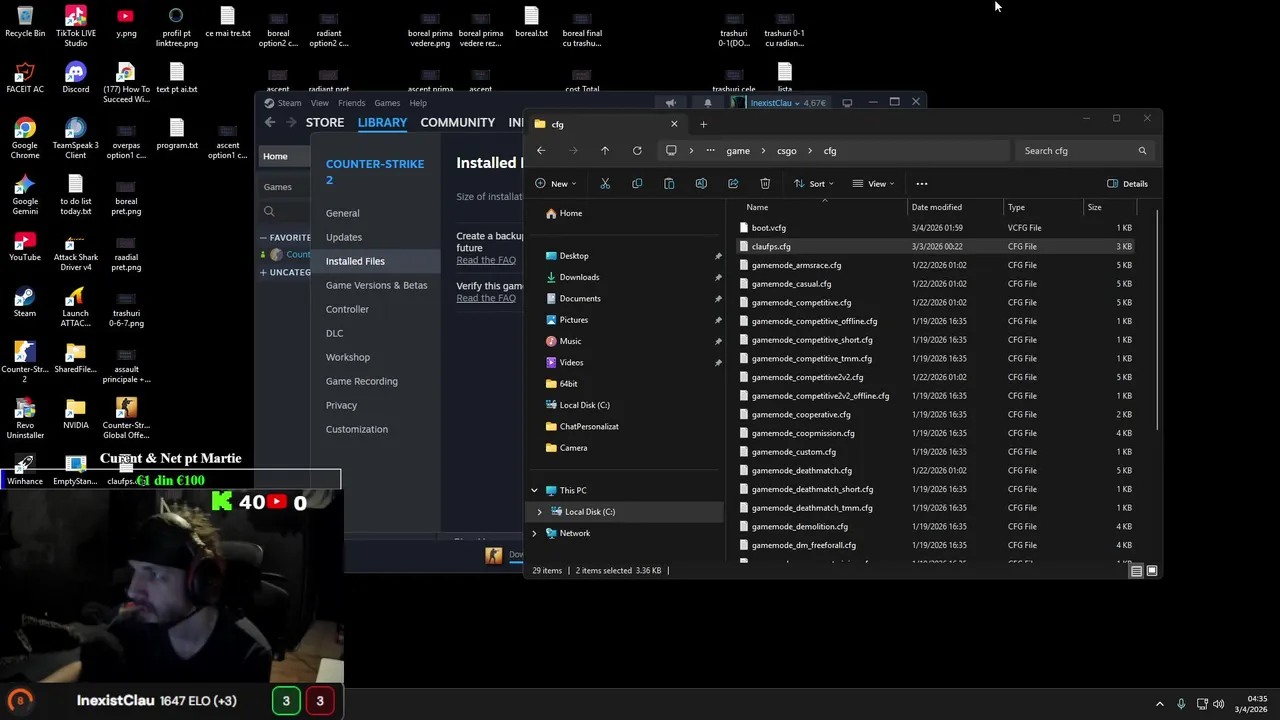Click the Paste icon in Explorer toolbar
This screenshot has width=1280, height=720.
coord(669,184)
